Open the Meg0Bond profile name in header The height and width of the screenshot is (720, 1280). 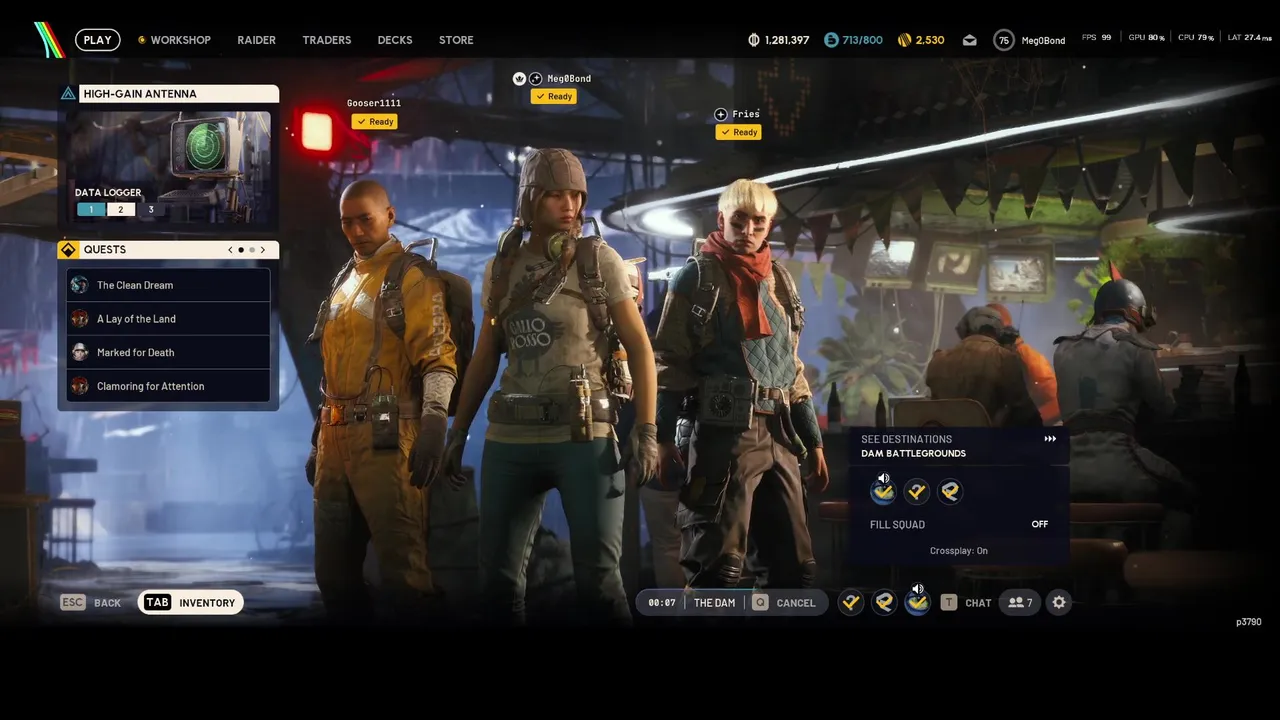pyautogui.click(x=1043, y=40)
